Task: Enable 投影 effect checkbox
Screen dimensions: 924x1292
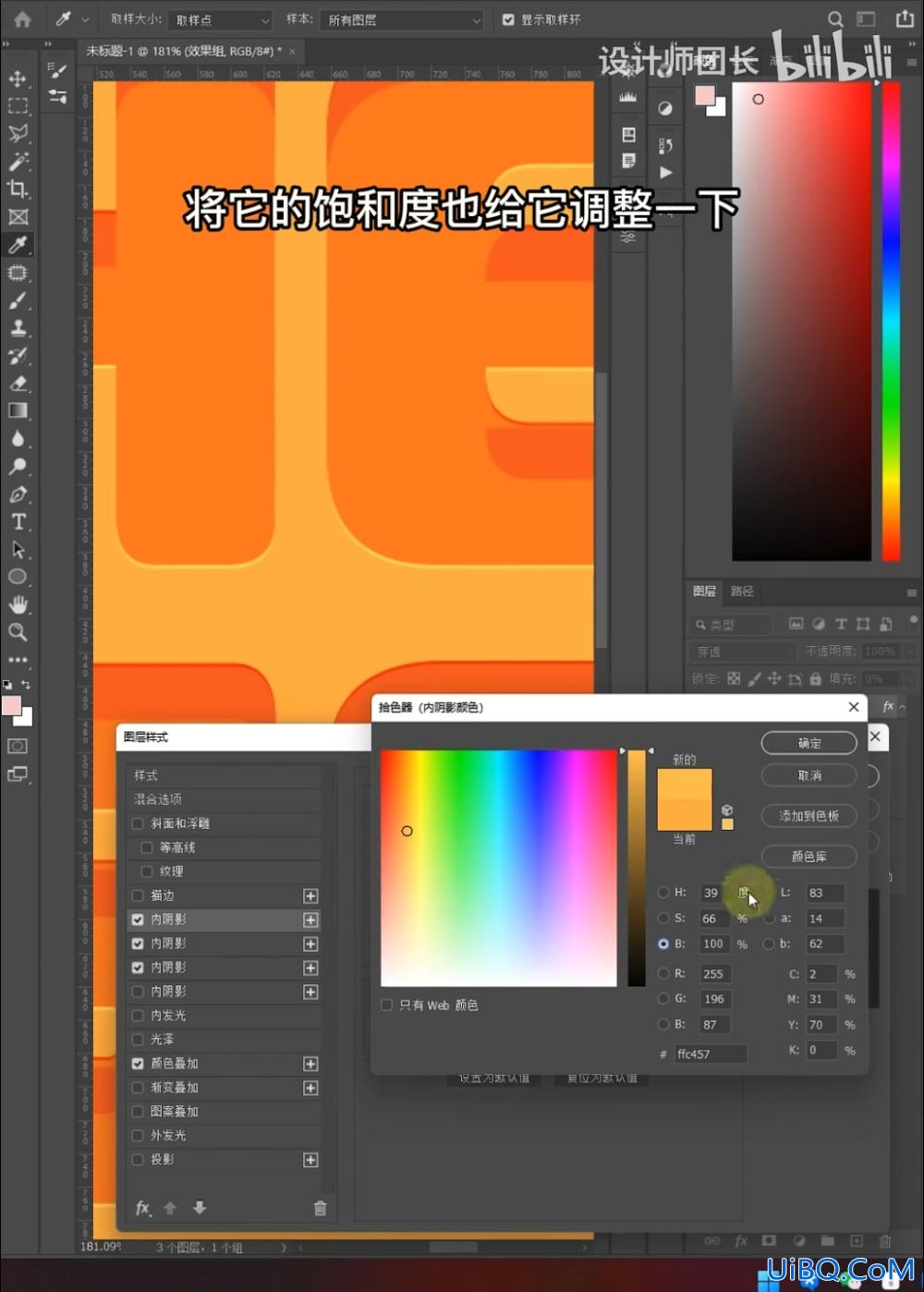Action: [x=138, y=1160]
